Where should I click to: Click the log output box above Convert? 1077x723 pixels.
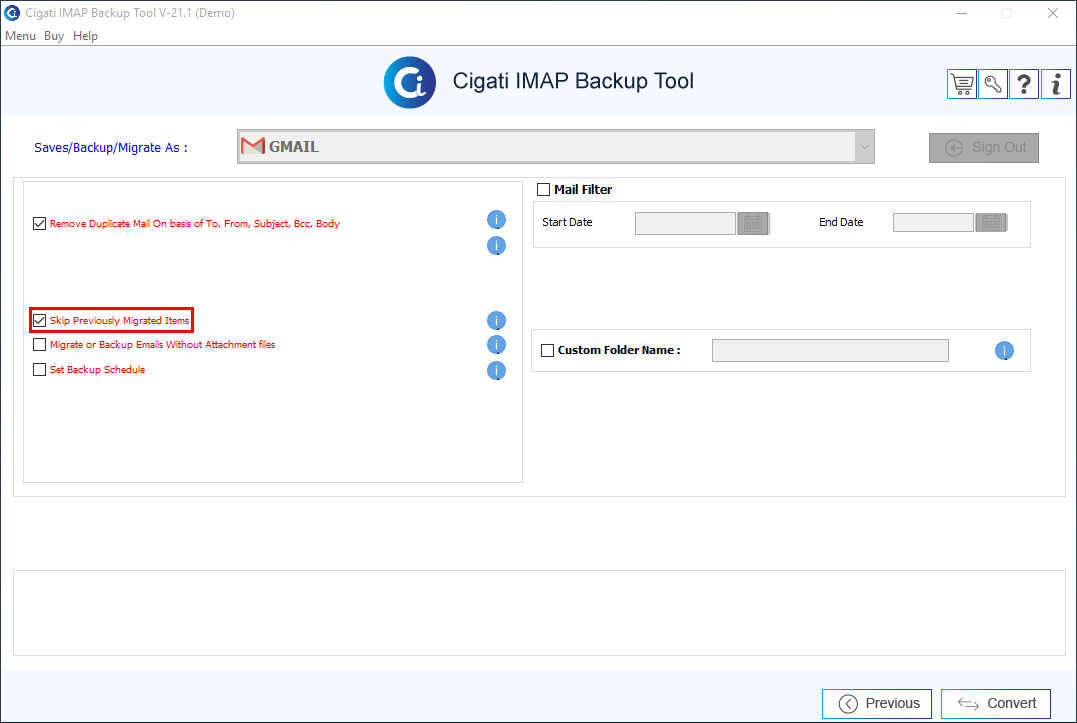point(538,612)
